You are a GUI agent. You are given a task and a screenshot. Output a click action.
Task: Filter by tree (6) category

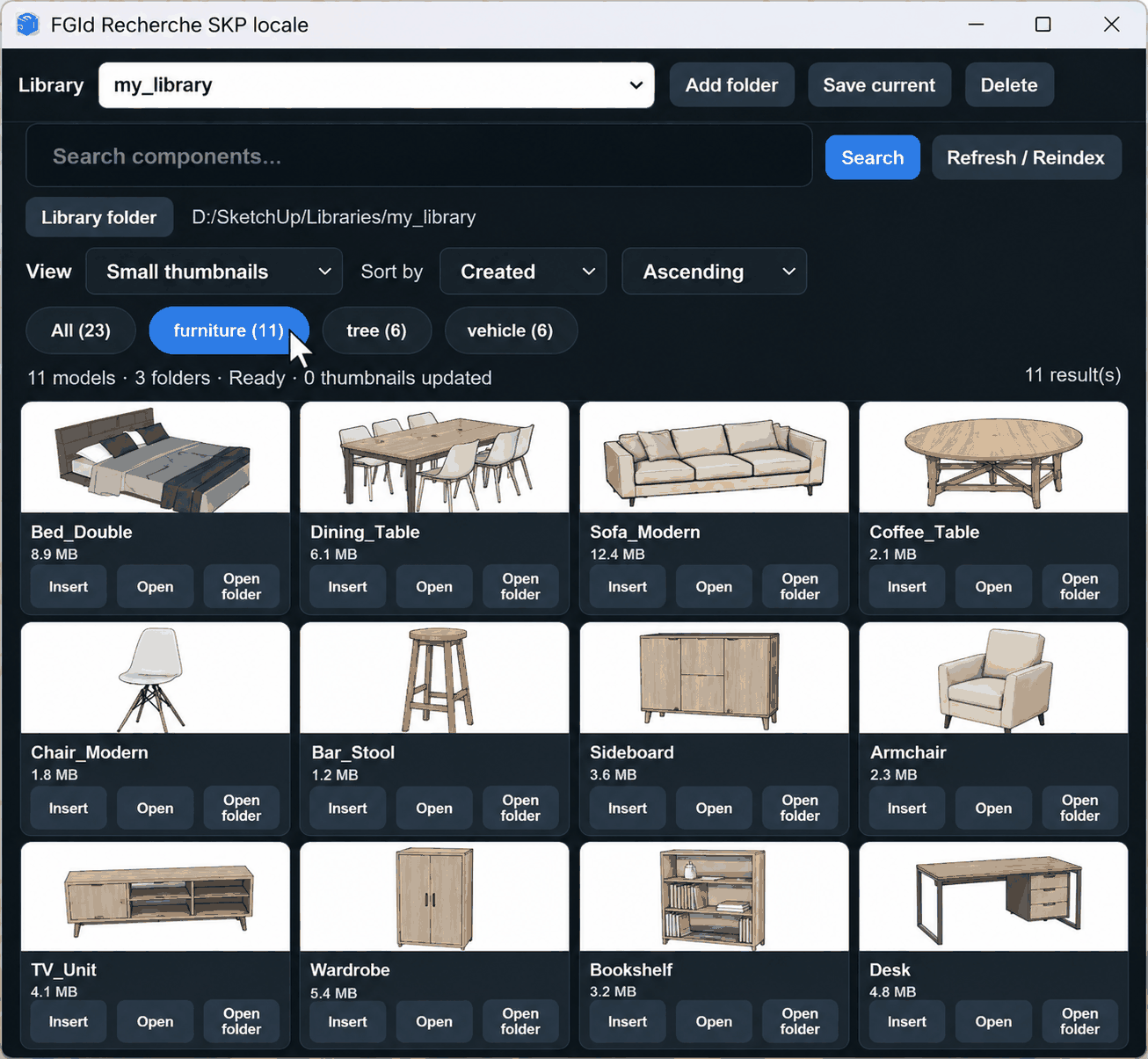click(376, 330)
